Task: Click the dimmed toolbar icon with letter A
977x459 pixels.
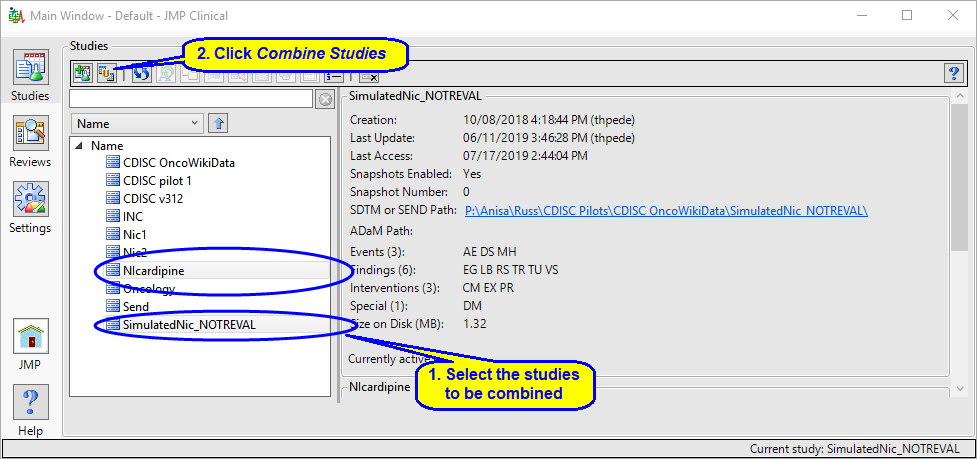Action: (166, 73)
